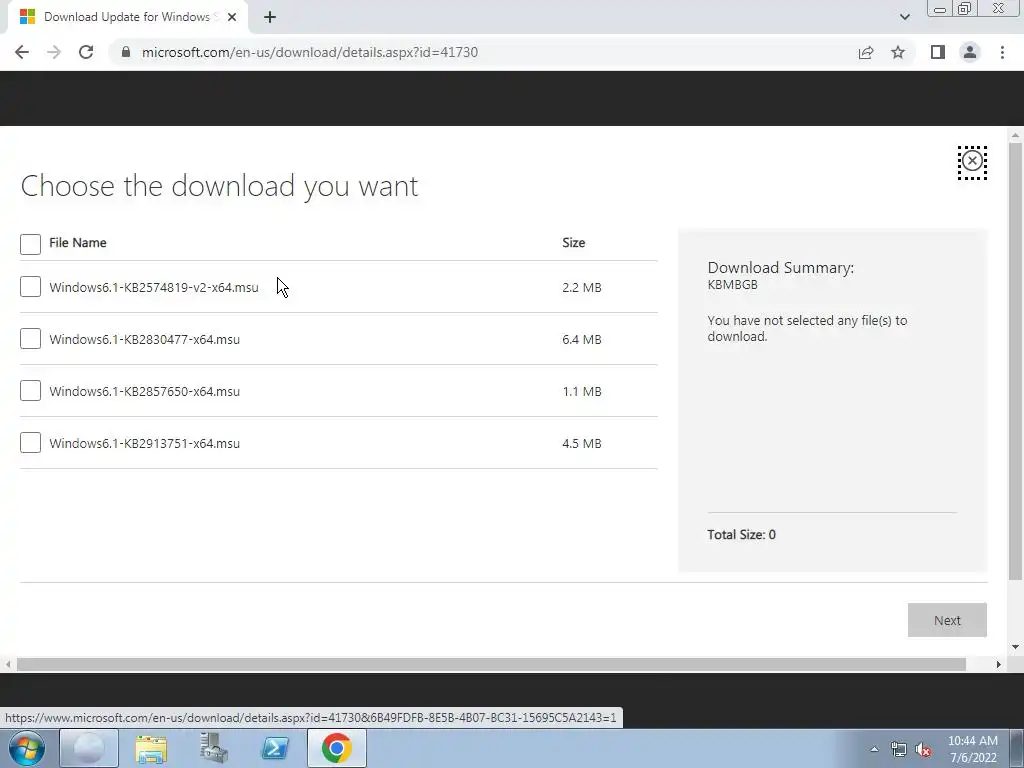Check Windows6.1-KB2913751-x64.msu
This screenshot has height=768, width=1024.
point(30,443)
